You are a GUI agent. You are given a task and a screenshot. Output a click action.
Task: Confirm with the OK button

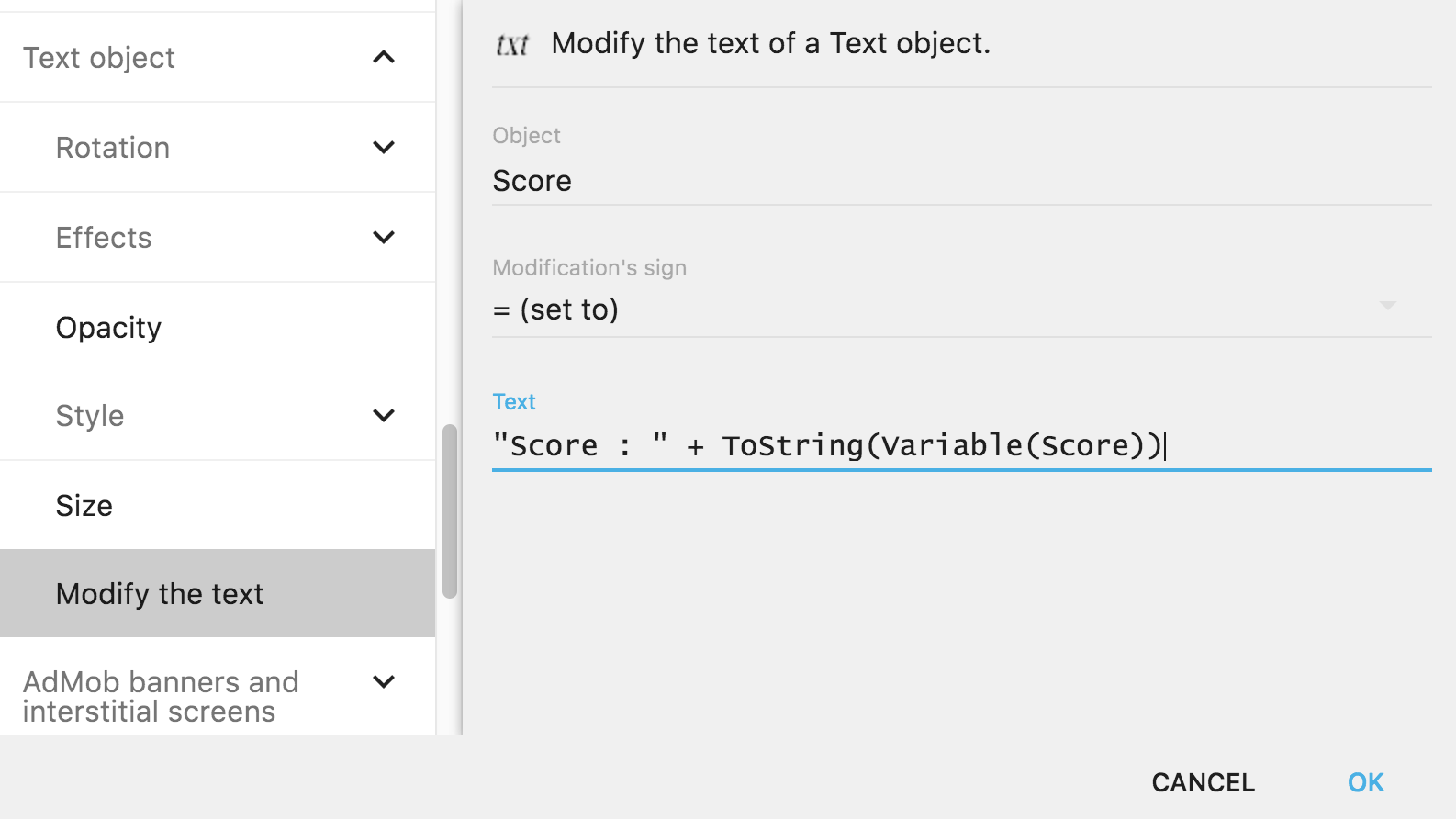(x=1365, y=782)
